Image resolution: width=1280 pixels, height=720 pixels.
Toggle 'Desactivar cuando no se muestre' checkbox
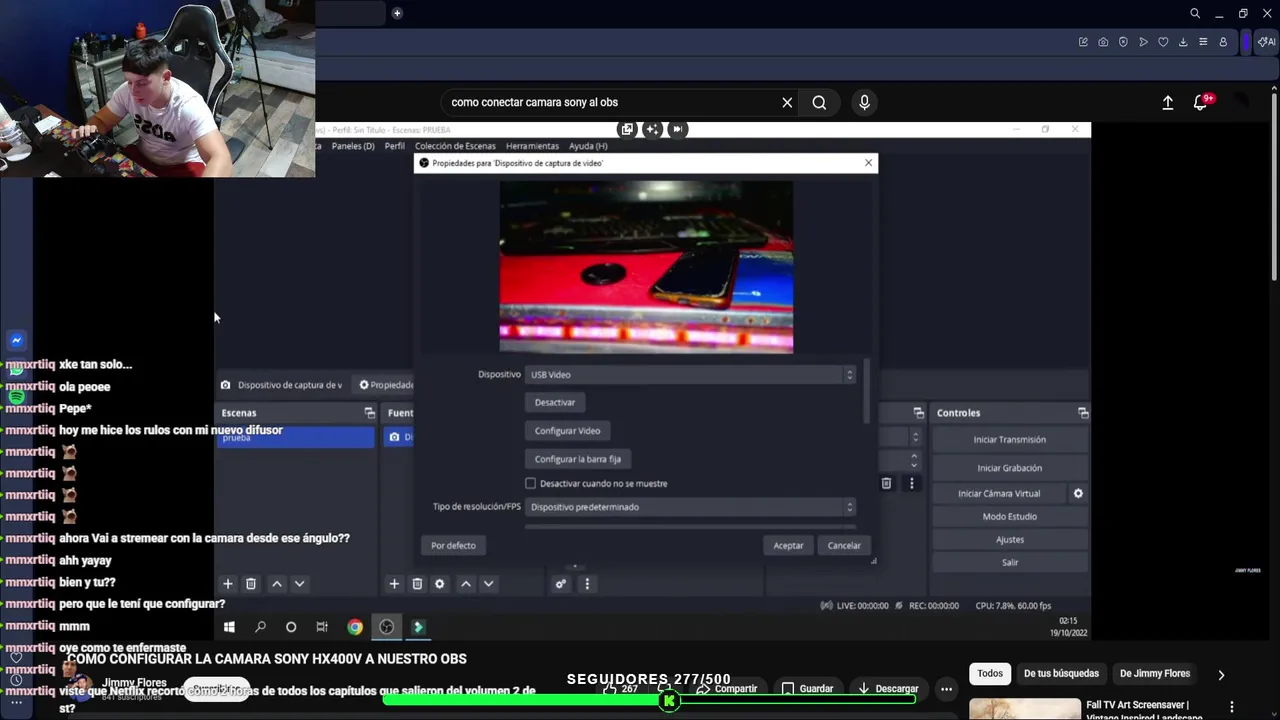[x=531, y=483]
